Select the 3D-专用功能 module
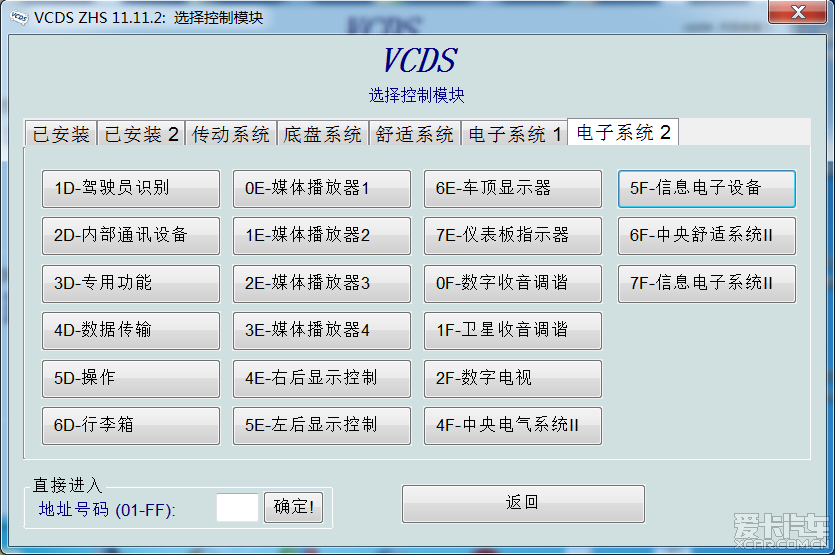 click(131, 283)
